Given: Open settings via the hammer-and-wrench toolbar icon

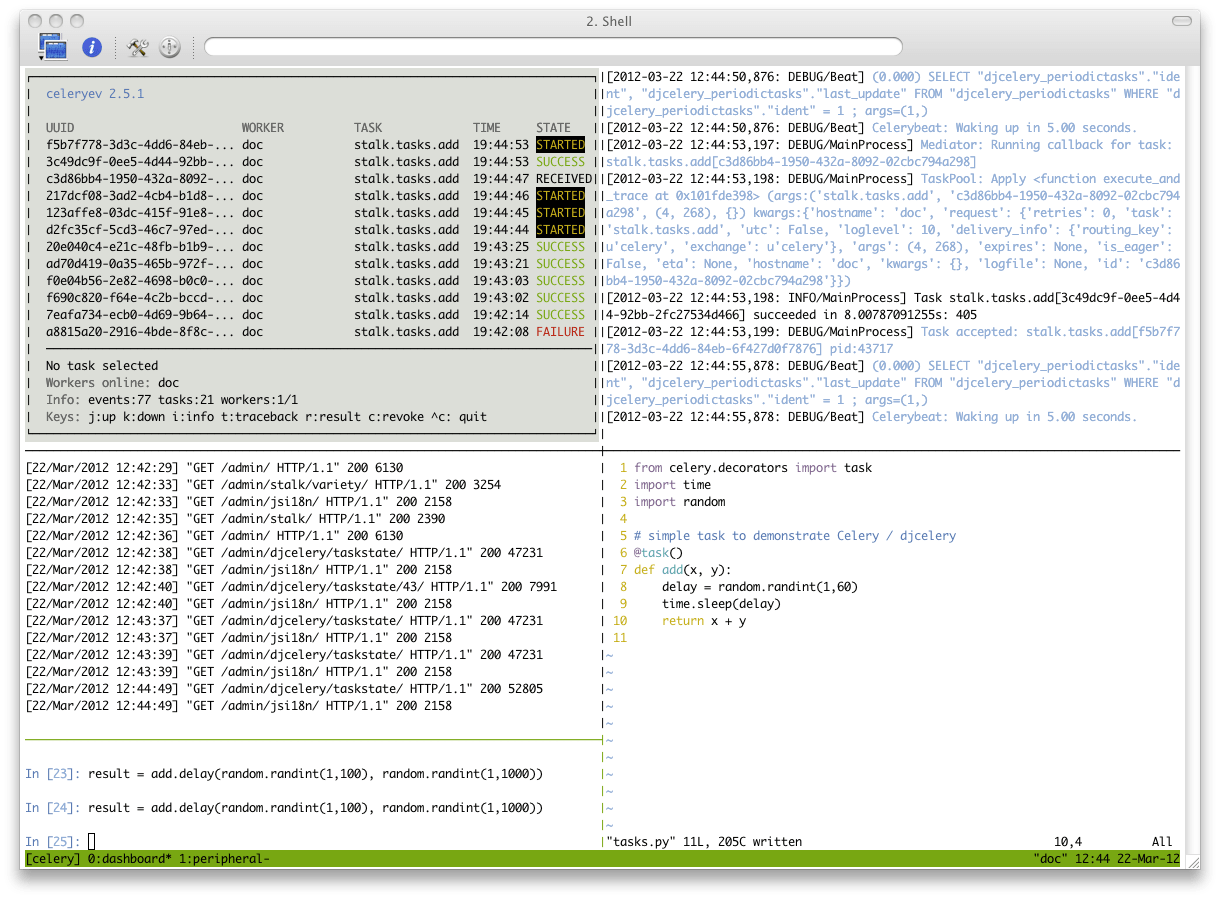Looking at the screenshot, I should tap(138, 46).
